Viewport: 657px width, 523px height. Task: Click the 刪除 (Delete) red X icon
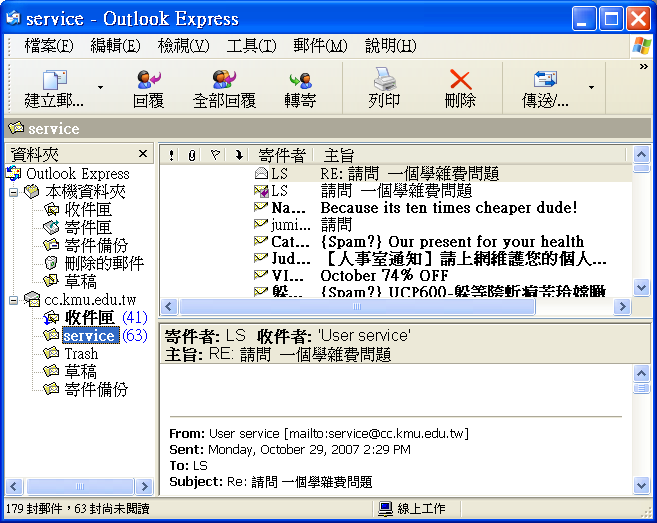460,79
